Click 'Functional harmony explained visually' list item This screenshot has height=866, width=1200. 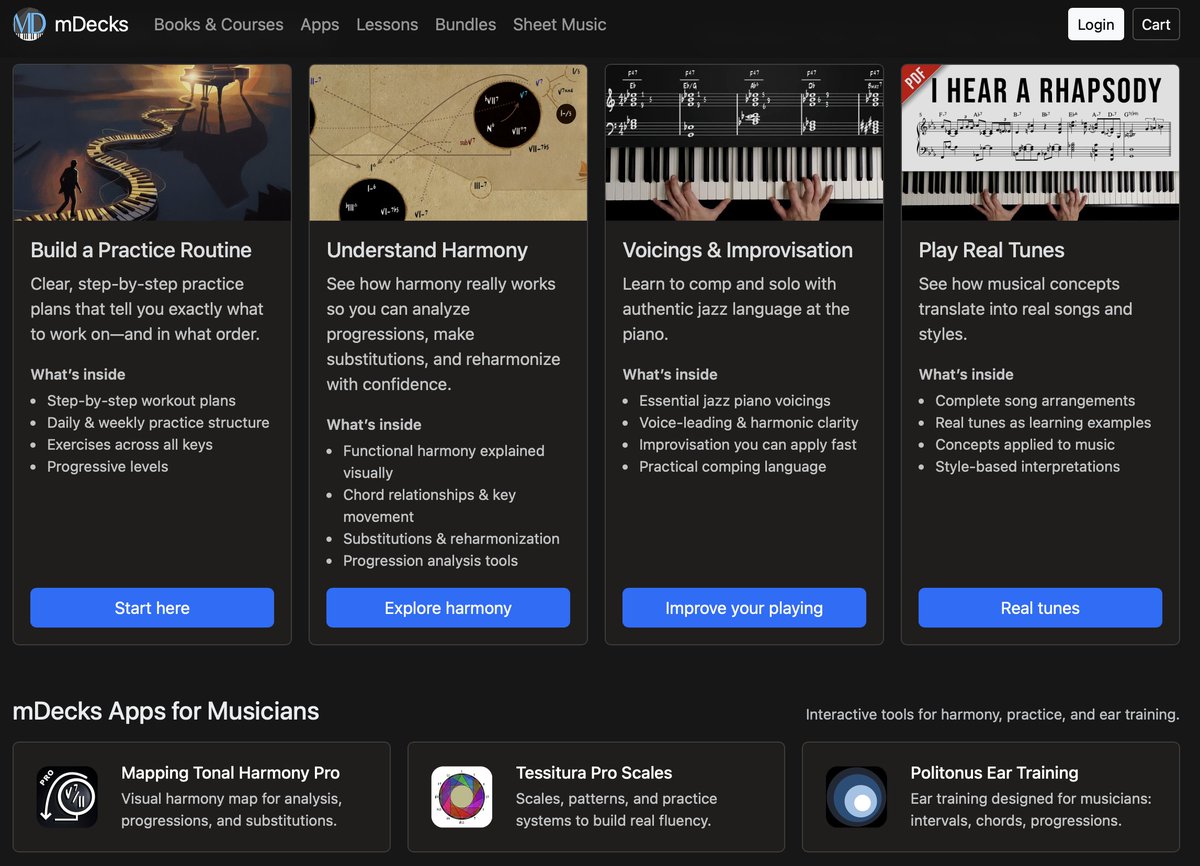444,461
